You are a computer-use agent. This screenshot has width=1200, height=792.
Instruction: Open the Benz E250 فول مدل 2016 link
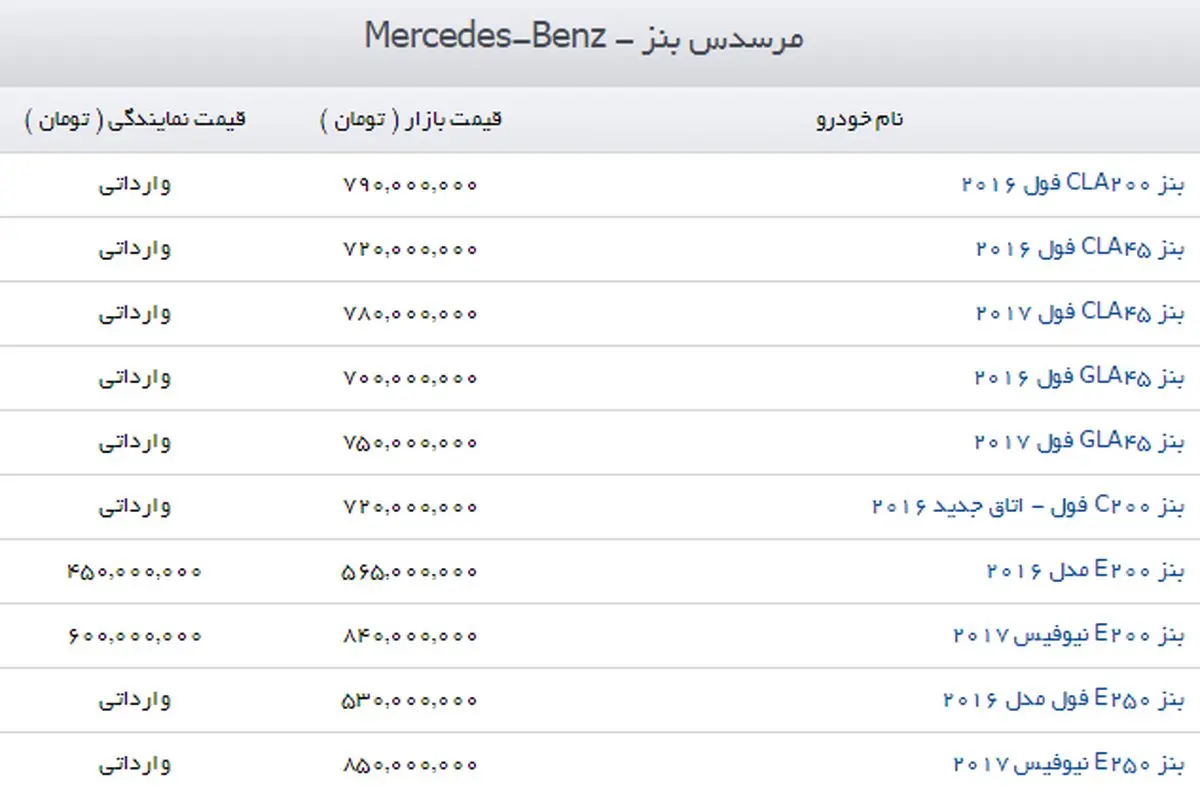pos(1063,700)
